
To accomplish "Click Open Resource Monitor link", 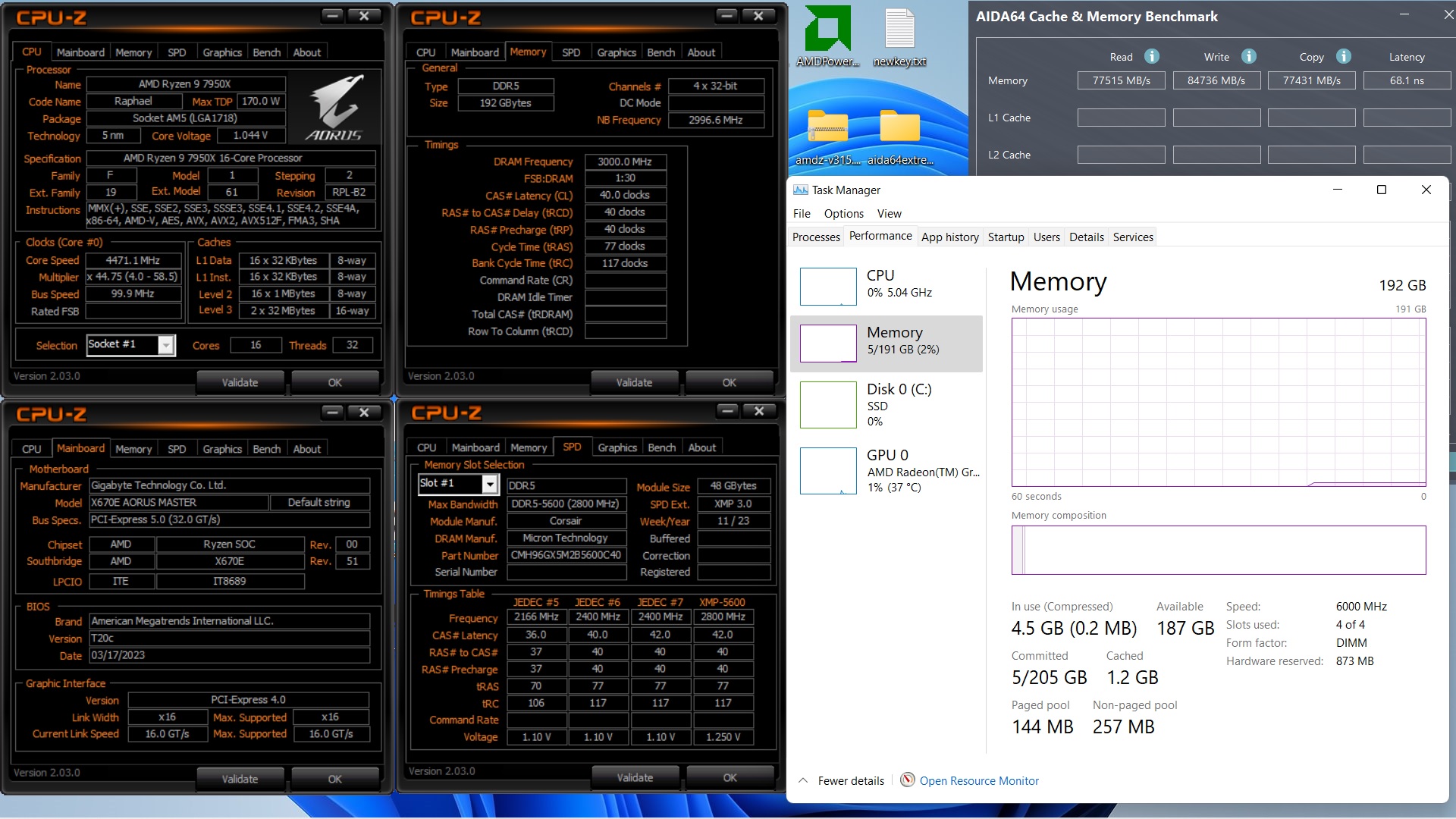I will 978,780.
